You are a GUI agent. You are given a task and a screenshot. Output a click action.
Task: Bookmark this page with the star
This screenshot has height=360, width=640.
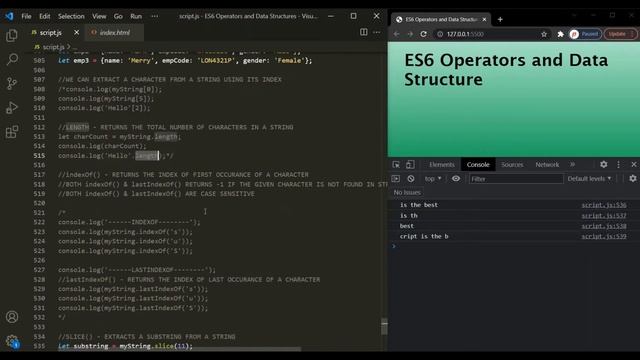pyautogui.click(x=544, y=34)
